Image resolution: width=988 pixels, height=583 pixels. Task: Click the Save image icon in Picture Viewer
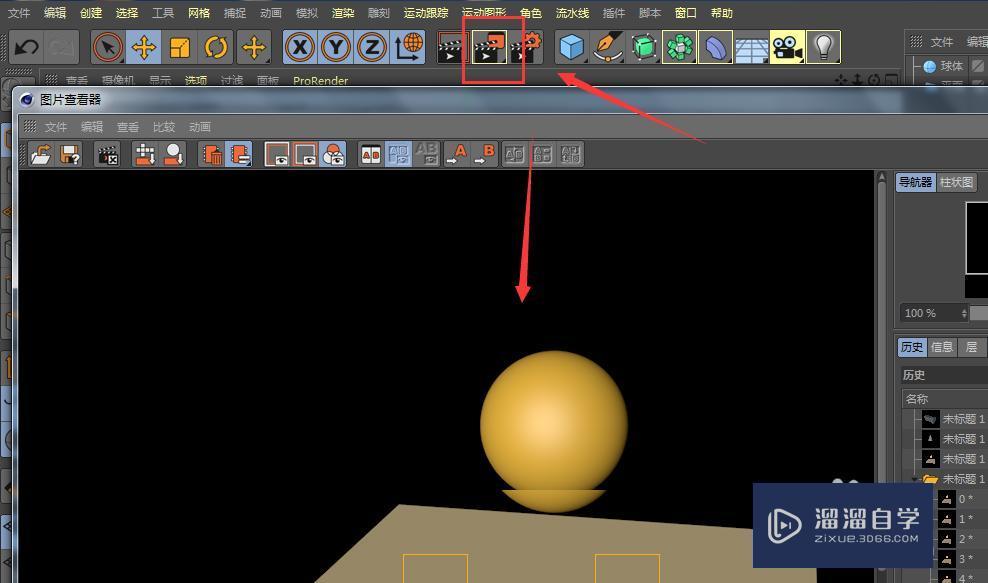coord(67,153)
